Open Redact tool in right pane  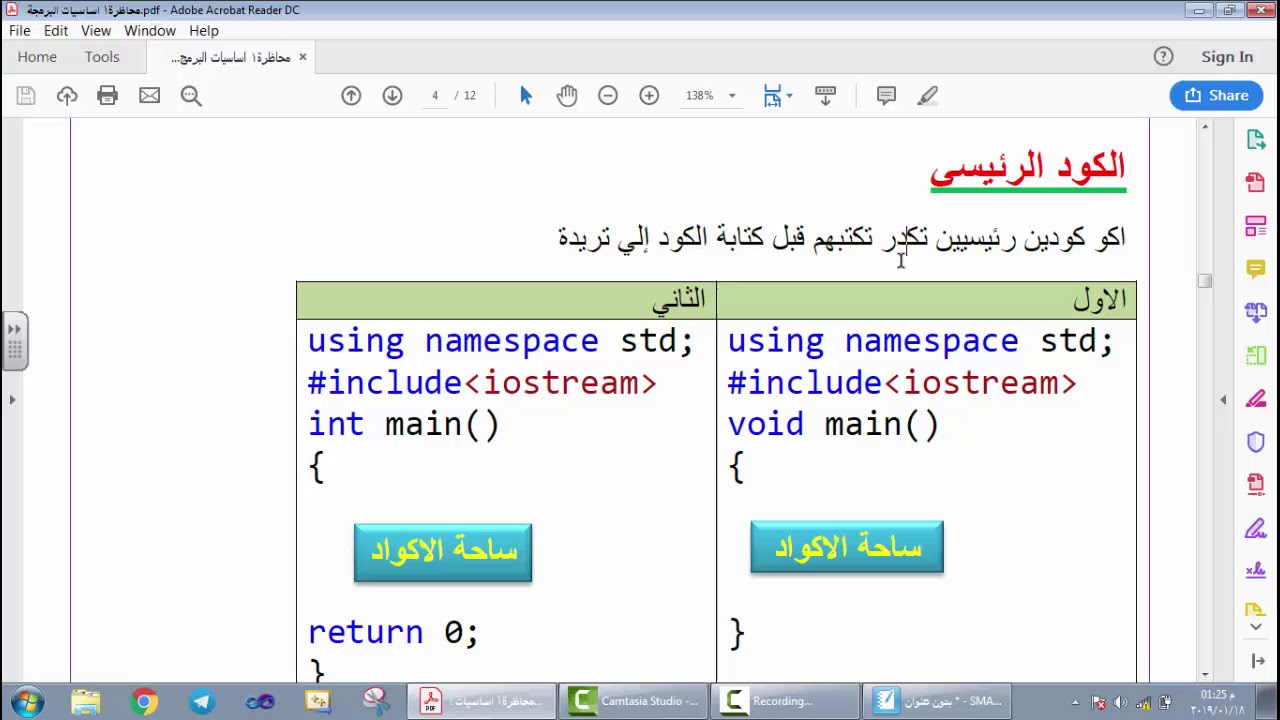coord(1256,399)
